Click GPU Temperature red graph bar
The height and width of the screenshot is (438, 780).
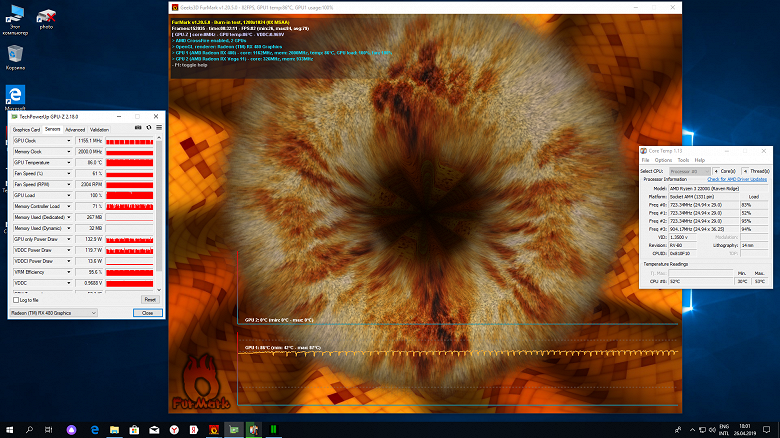(129, 163)
